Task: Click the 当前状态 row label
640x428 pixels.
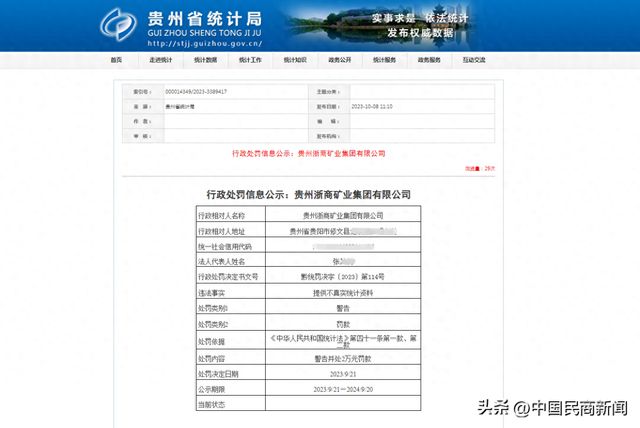Action: pos(211,405)
